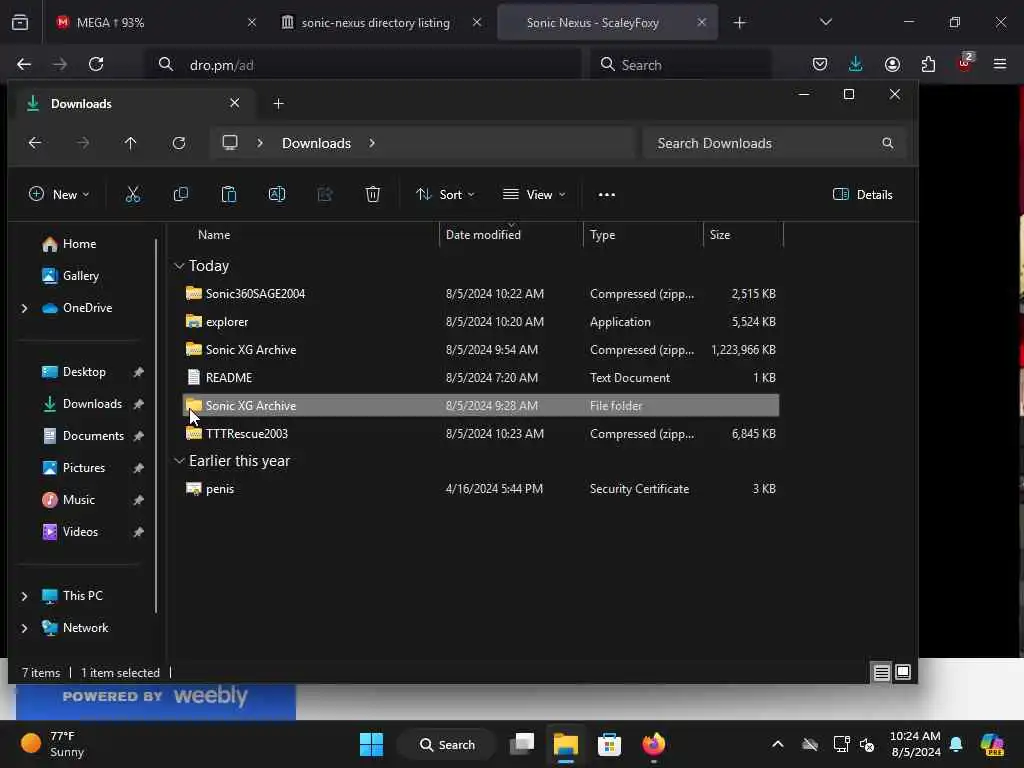Click the uBlock extension icon with badge

click(x=965, y=63)
